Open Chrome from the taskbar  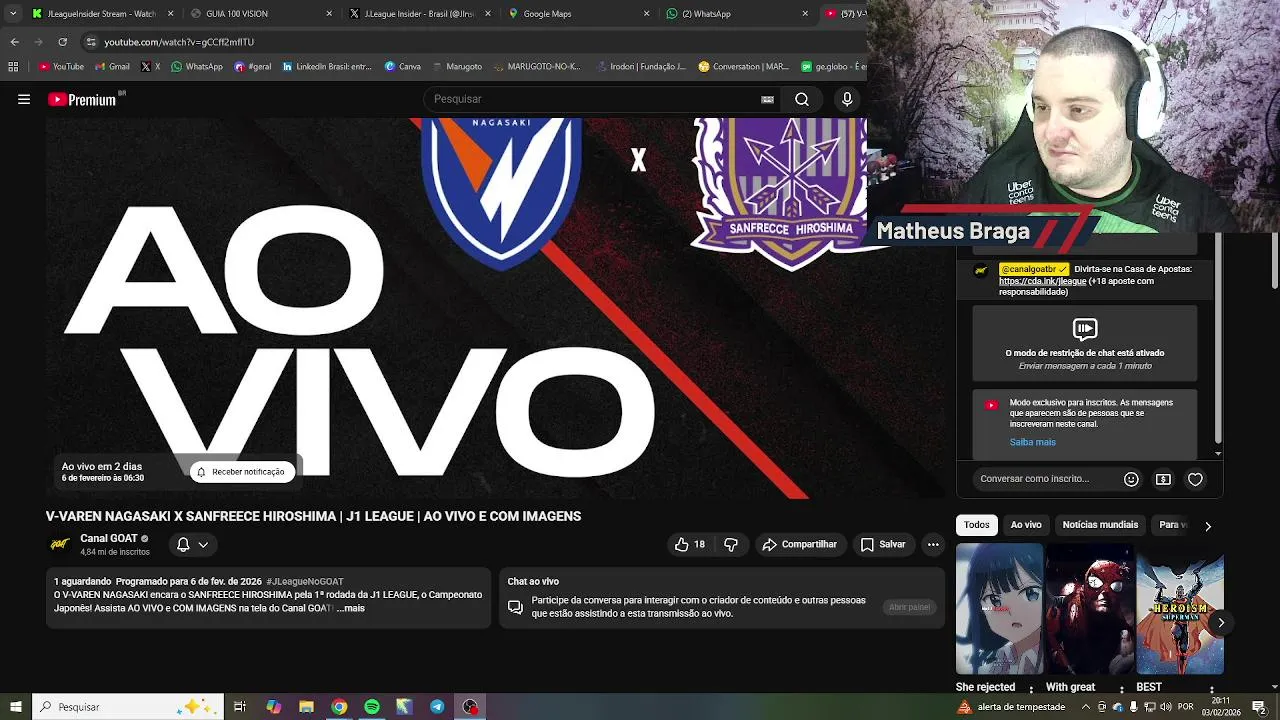click(x=339, y=707)
